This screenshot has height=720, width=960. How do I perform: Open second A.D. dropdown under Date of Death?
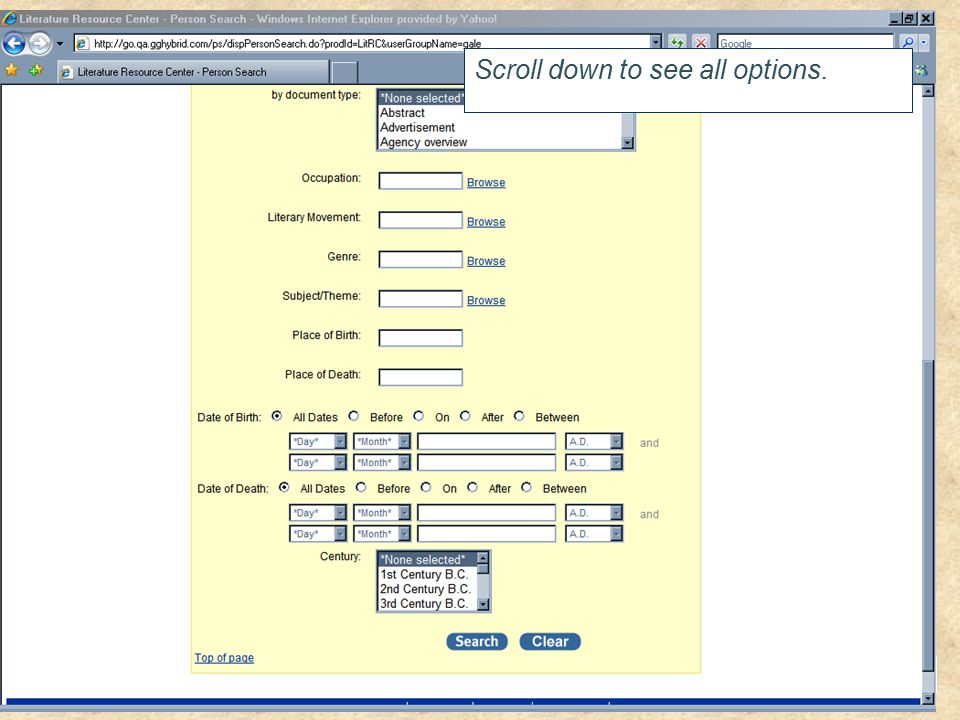(594, 534)
